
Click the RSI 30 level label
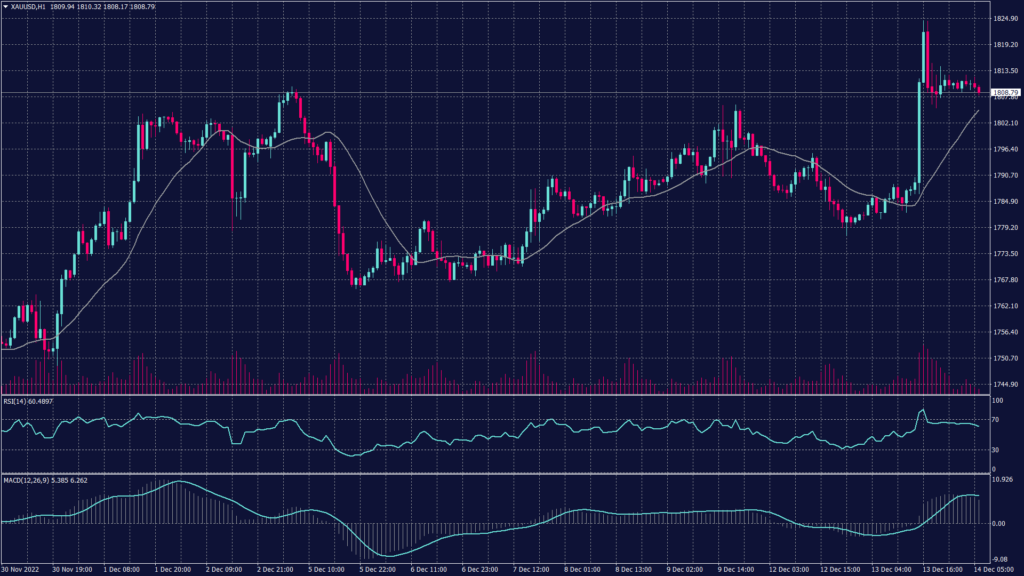(x=995, y=451)
